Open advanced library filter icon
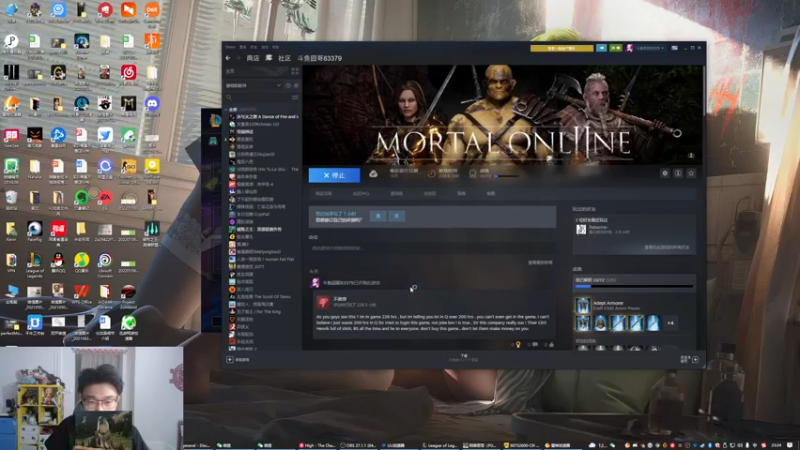The height and width of the screenshot is (450, 800). 295,97
